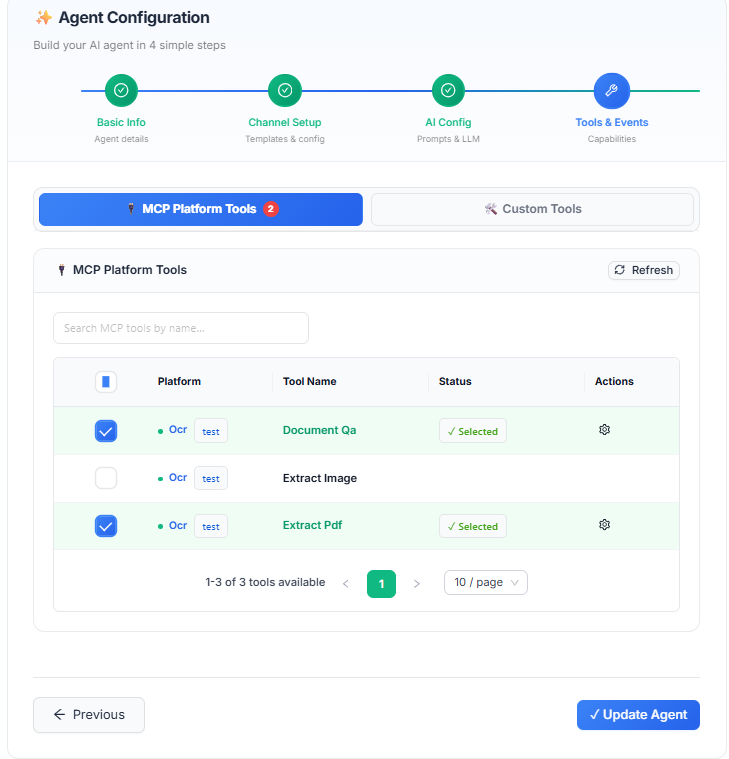This screenshot has width=729, height=759.
Task: Uncheck the Document Qa tool checkbox
Action: [106, 431]
